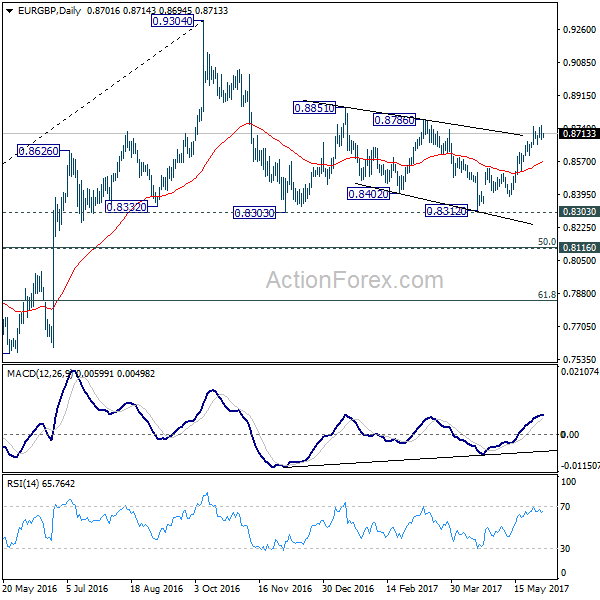Viewport: 600px width, 600px height.
Task: Click the MACD 0.021074 scale value
Action: tap(580, 371)
